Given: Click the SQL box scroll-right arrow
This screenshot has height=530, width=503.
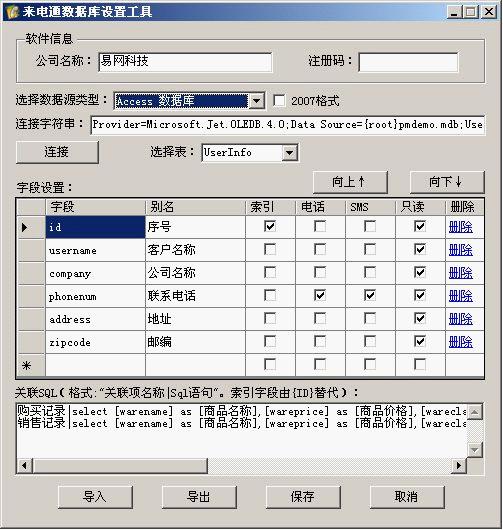Looking at the screenshot, I should 459,465.
